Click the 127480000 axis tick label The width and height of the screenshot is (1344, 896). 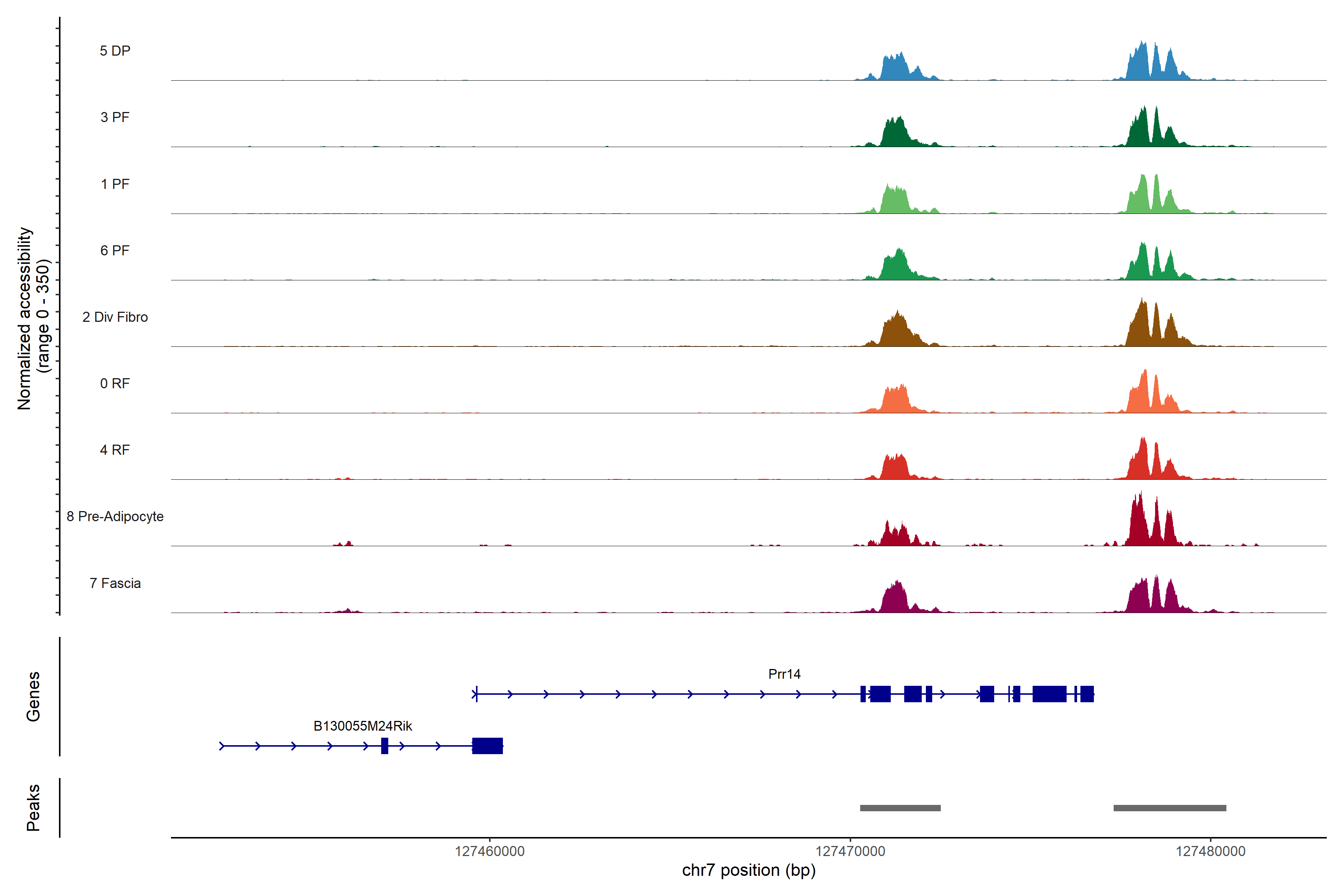tap(1210, 852)
